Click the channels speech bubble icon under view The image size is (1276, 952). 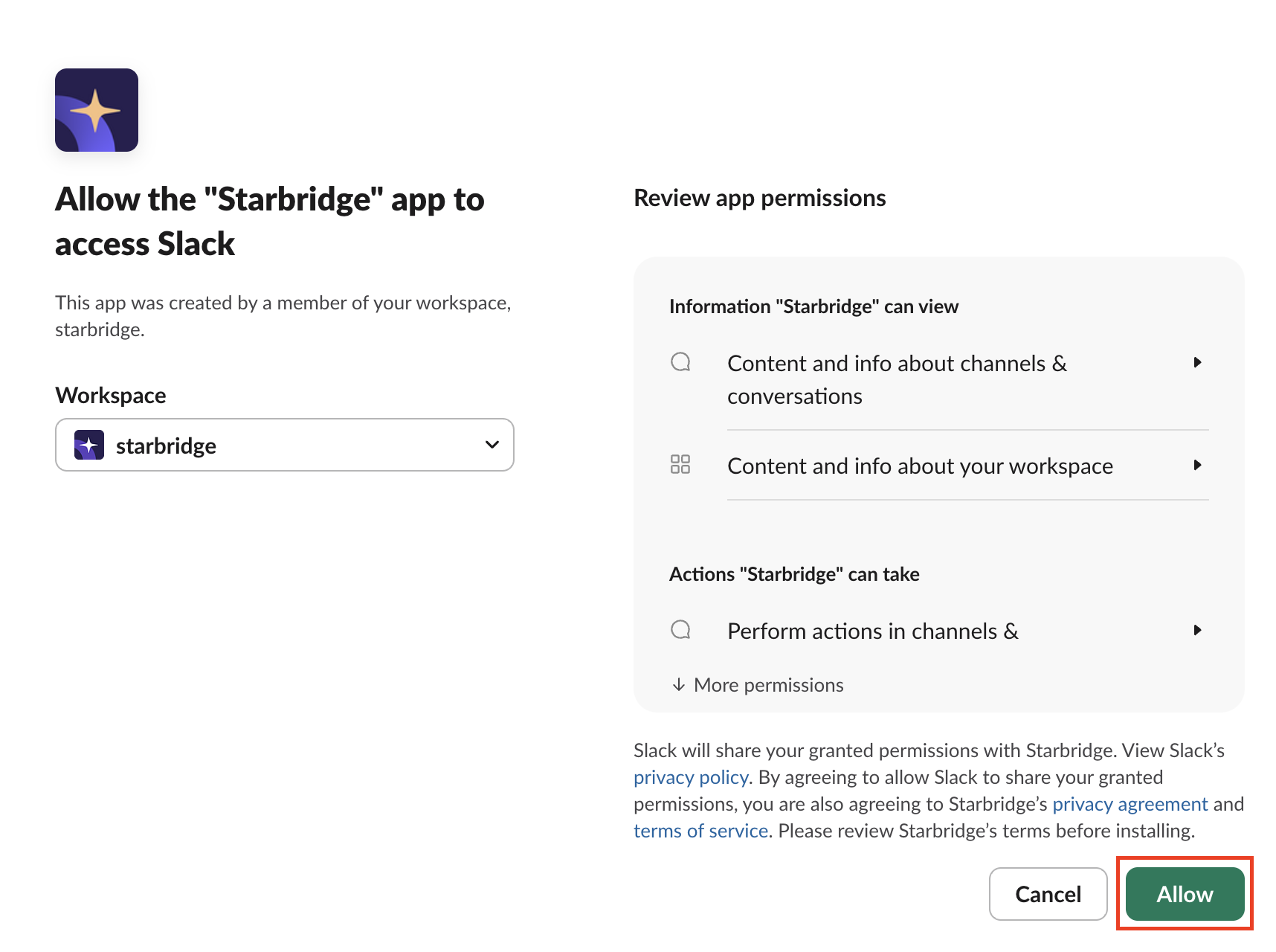(680, 362)
